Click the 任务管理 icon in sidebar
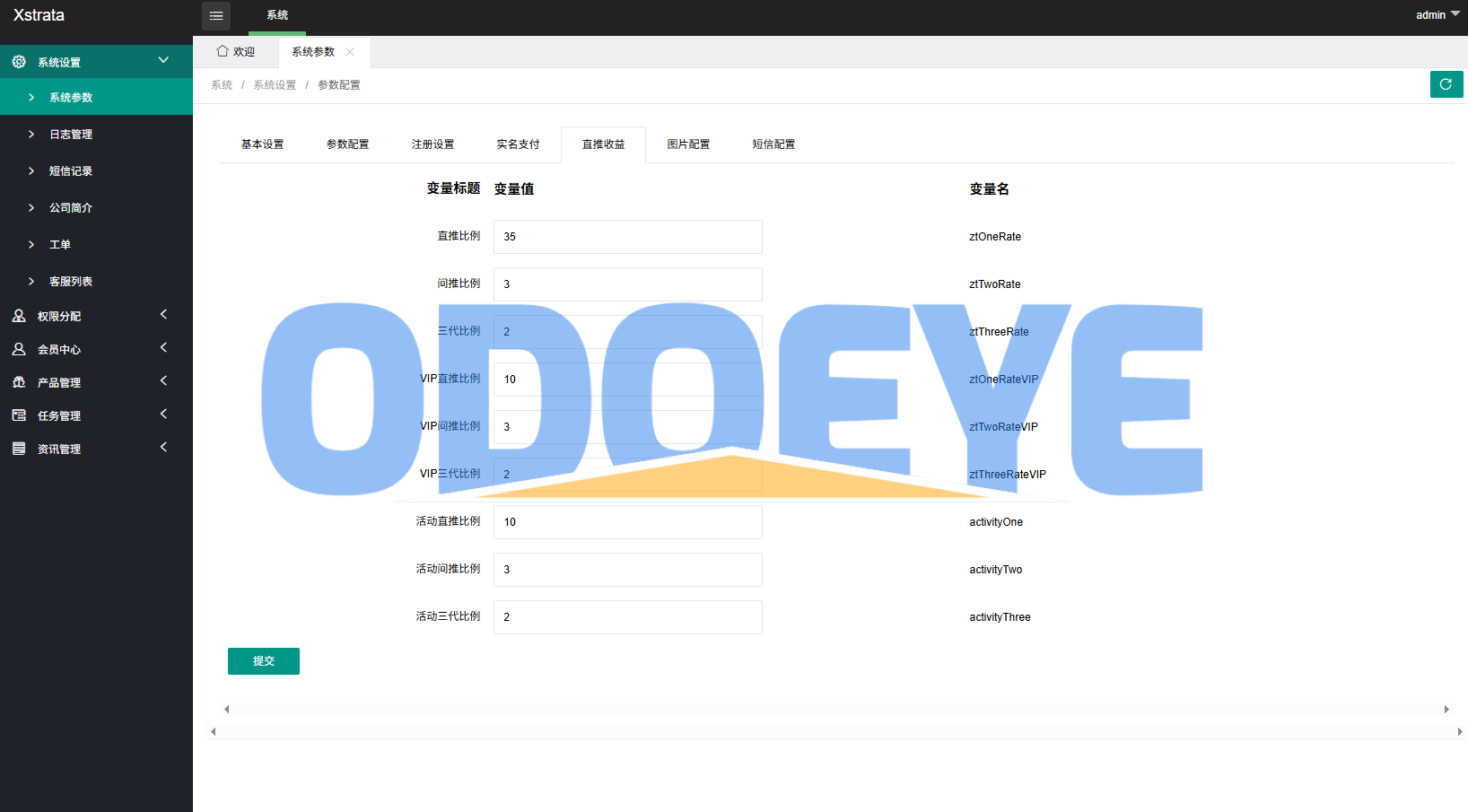 (19, 415)
